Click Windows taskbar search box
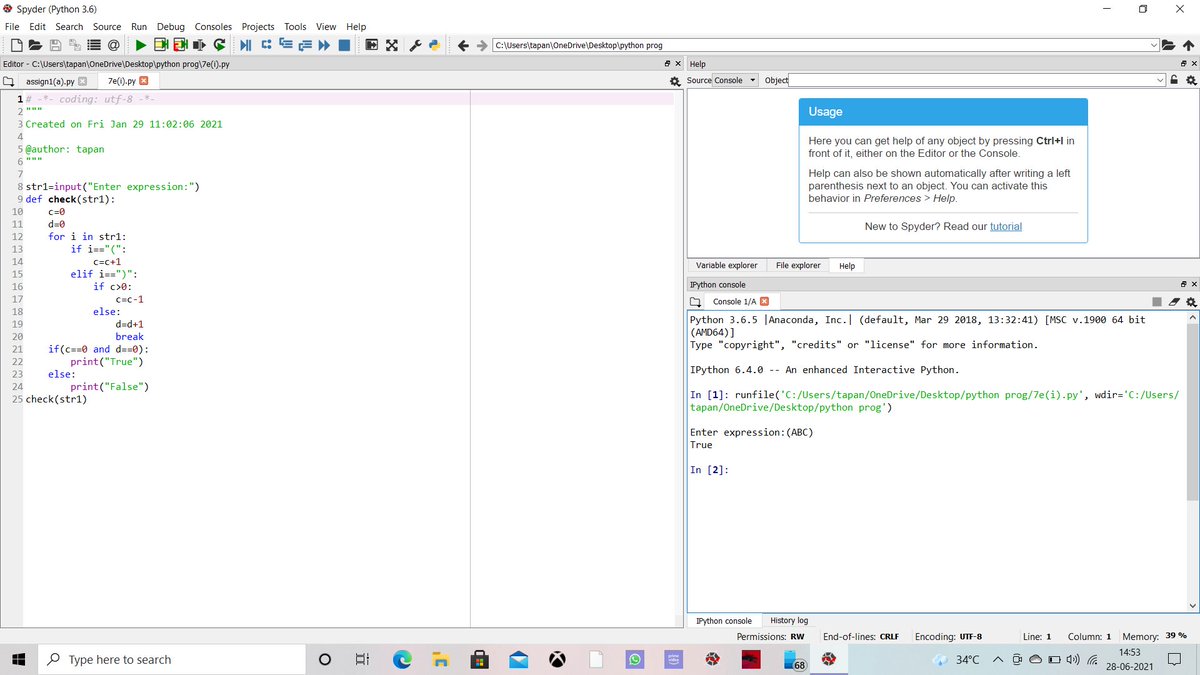This screenshot has height=675, width=1200. tap(174, 660)
